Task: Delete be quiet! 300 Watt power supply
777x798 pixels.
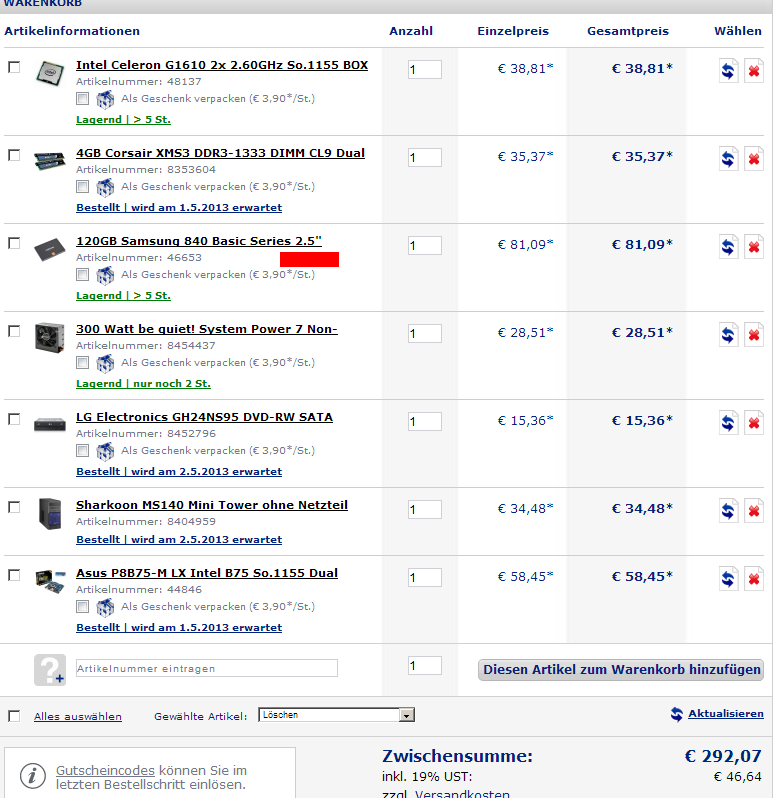Action: 754,334
